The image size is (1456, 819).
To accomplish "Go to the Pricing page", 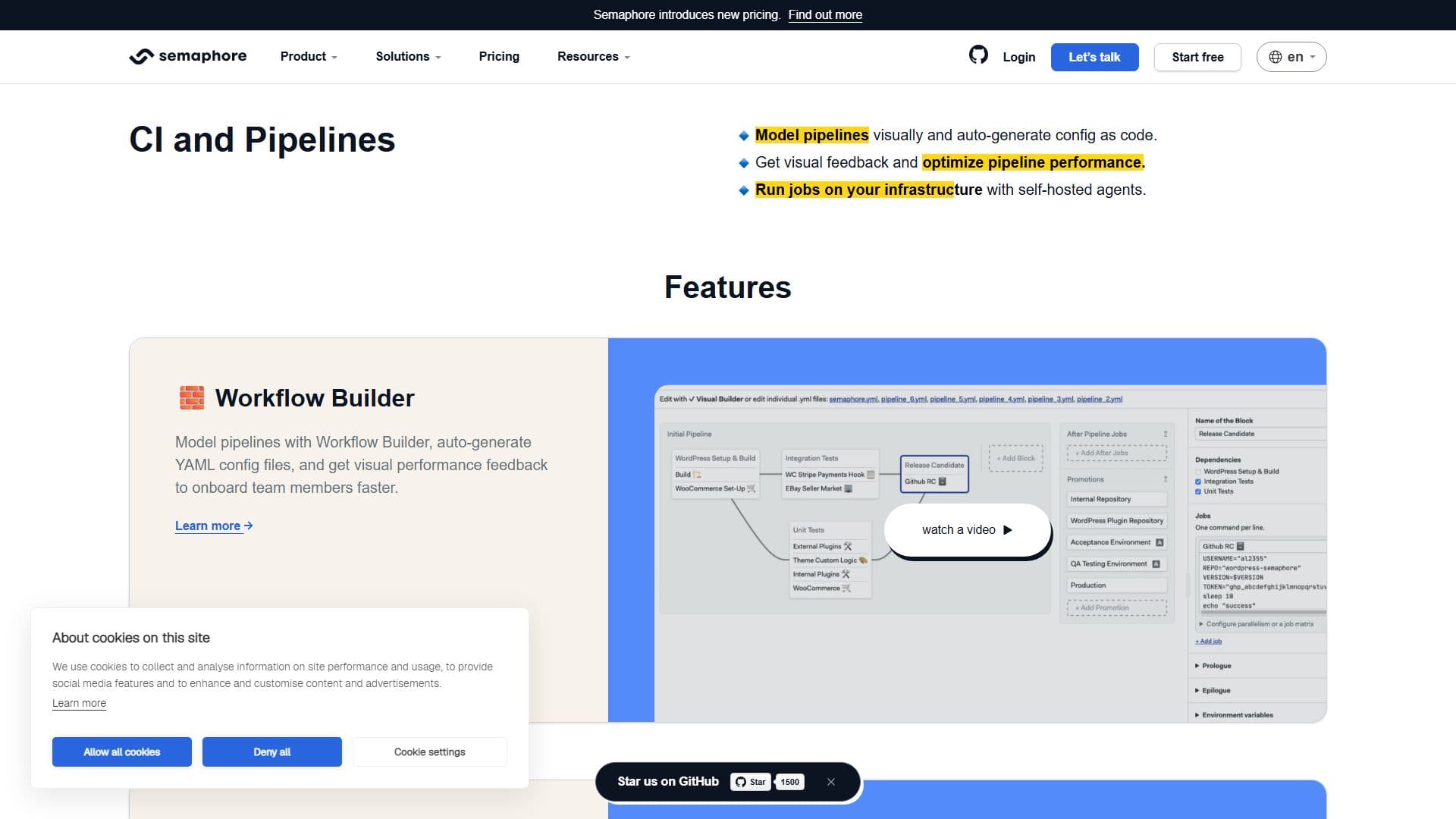I will (x=499, y=56).
